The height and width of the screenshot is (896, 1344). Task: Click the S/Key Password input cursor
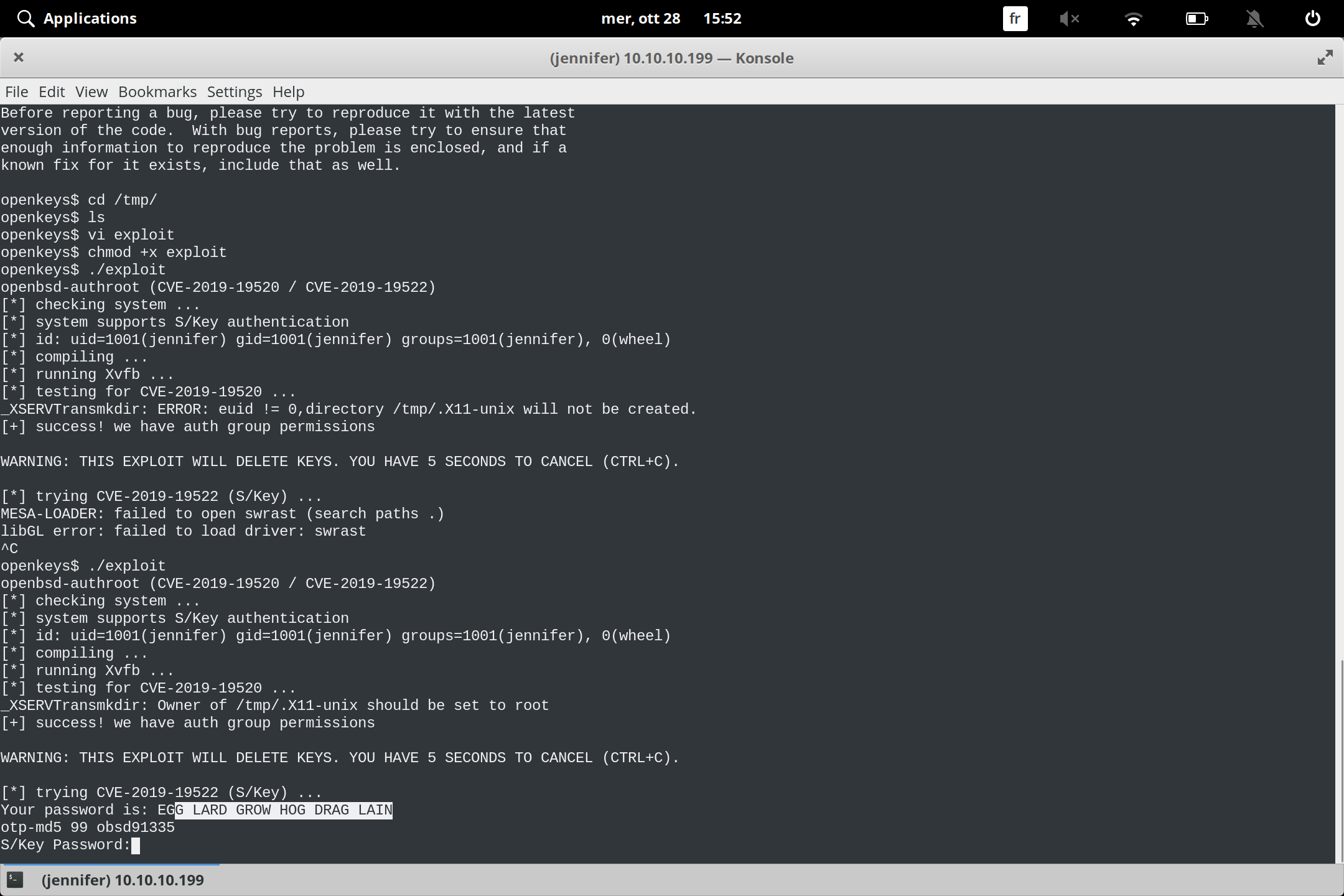136,845
